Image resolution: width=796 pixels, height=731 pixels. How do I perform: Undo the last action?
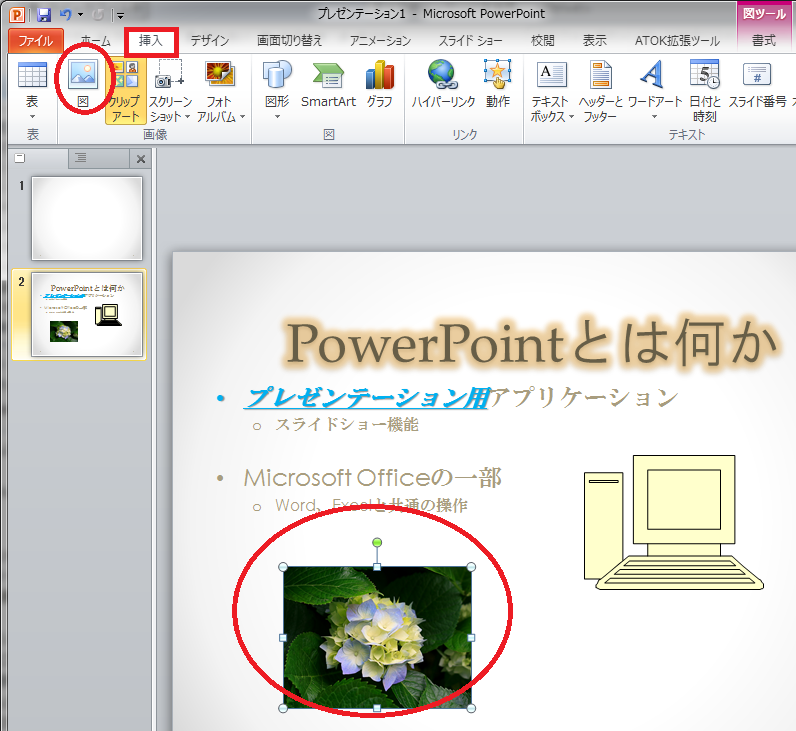pos(65,15)
